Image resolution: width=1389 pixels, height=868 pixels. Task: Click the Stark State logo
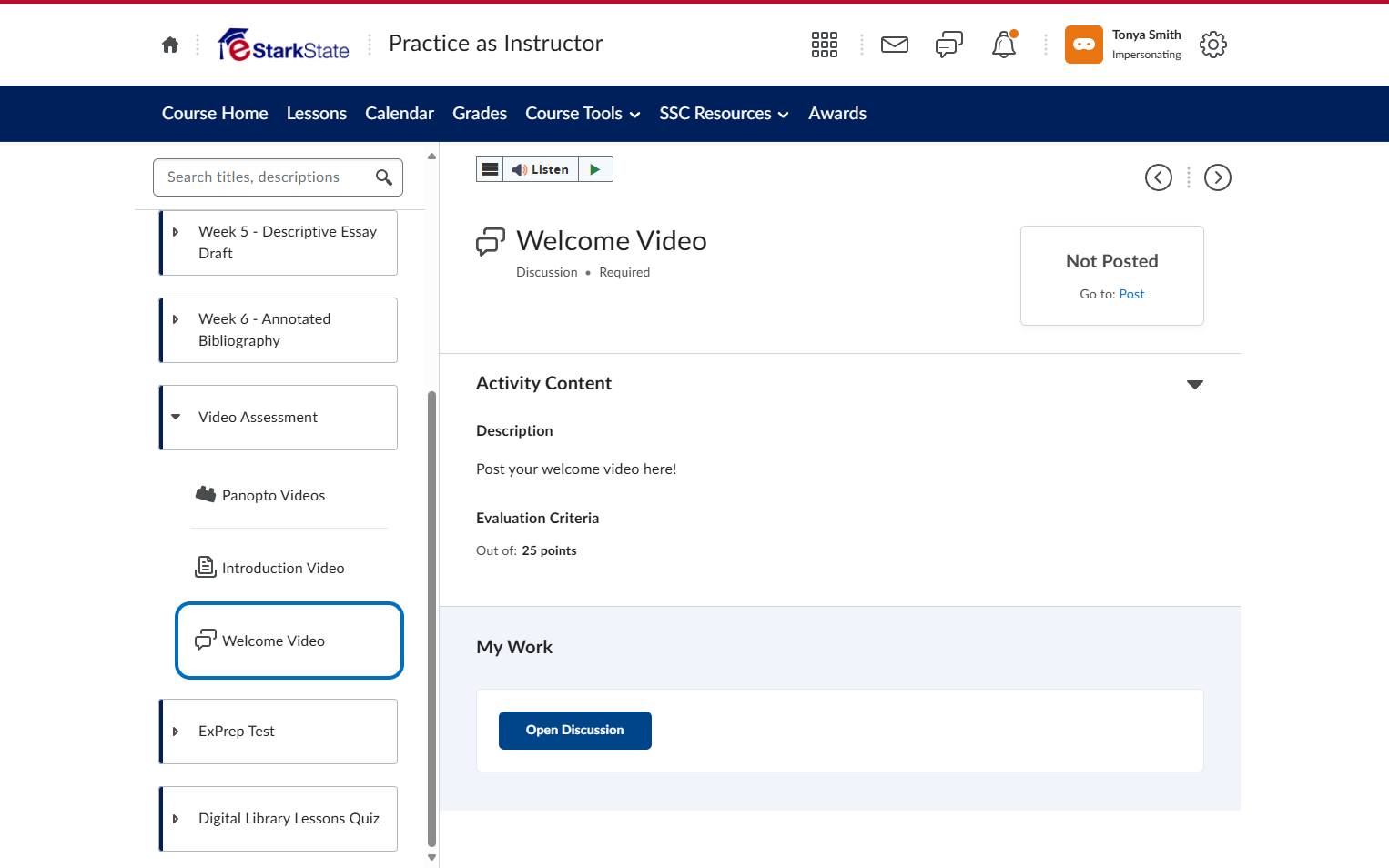tap(284, 45)
